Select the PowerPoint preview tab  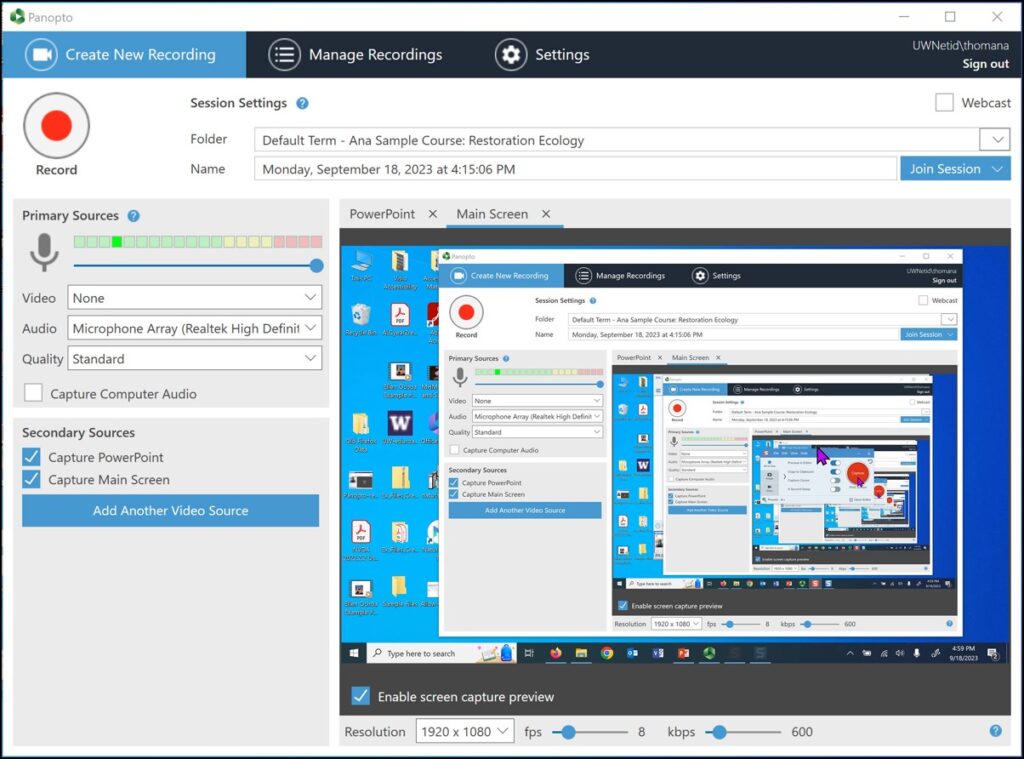click(382, 214)
